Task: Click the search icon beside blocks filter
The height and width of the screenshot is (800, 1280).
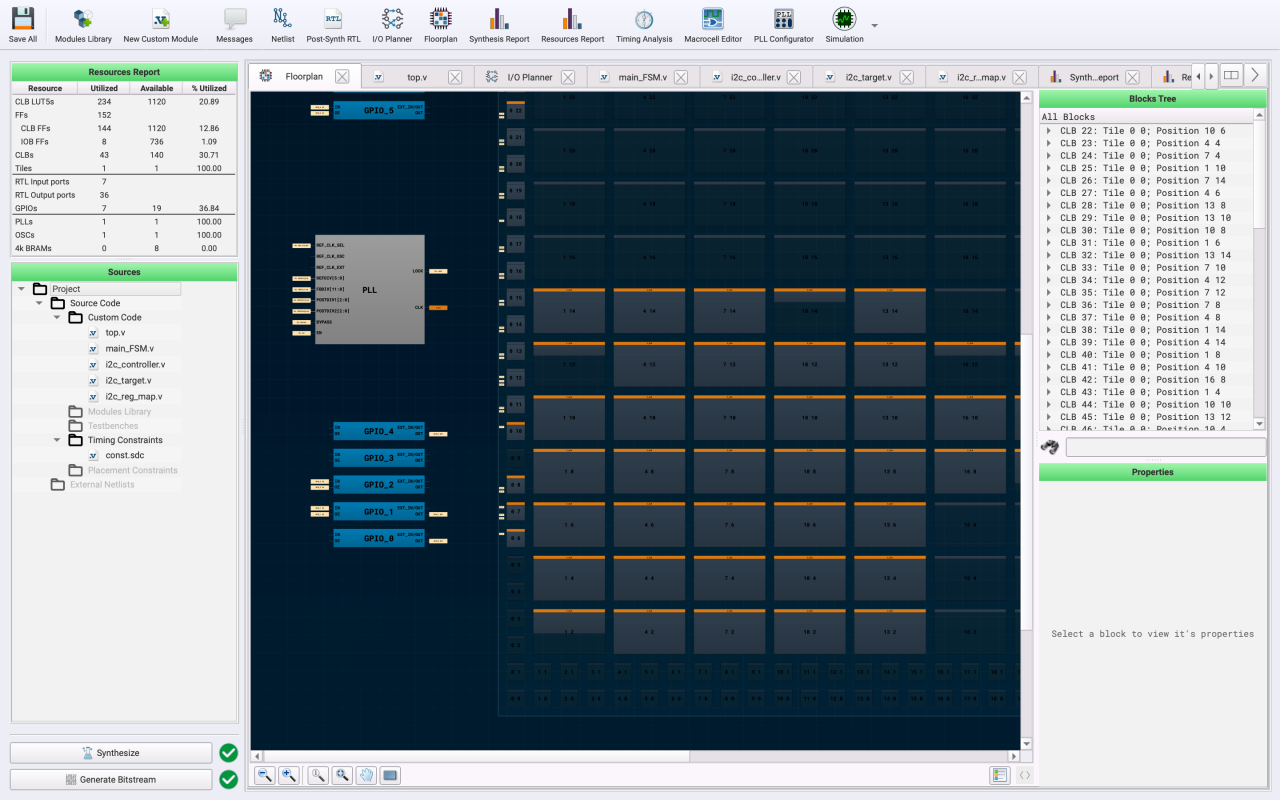Action: pyautogui.click(x=1050, y=447)
